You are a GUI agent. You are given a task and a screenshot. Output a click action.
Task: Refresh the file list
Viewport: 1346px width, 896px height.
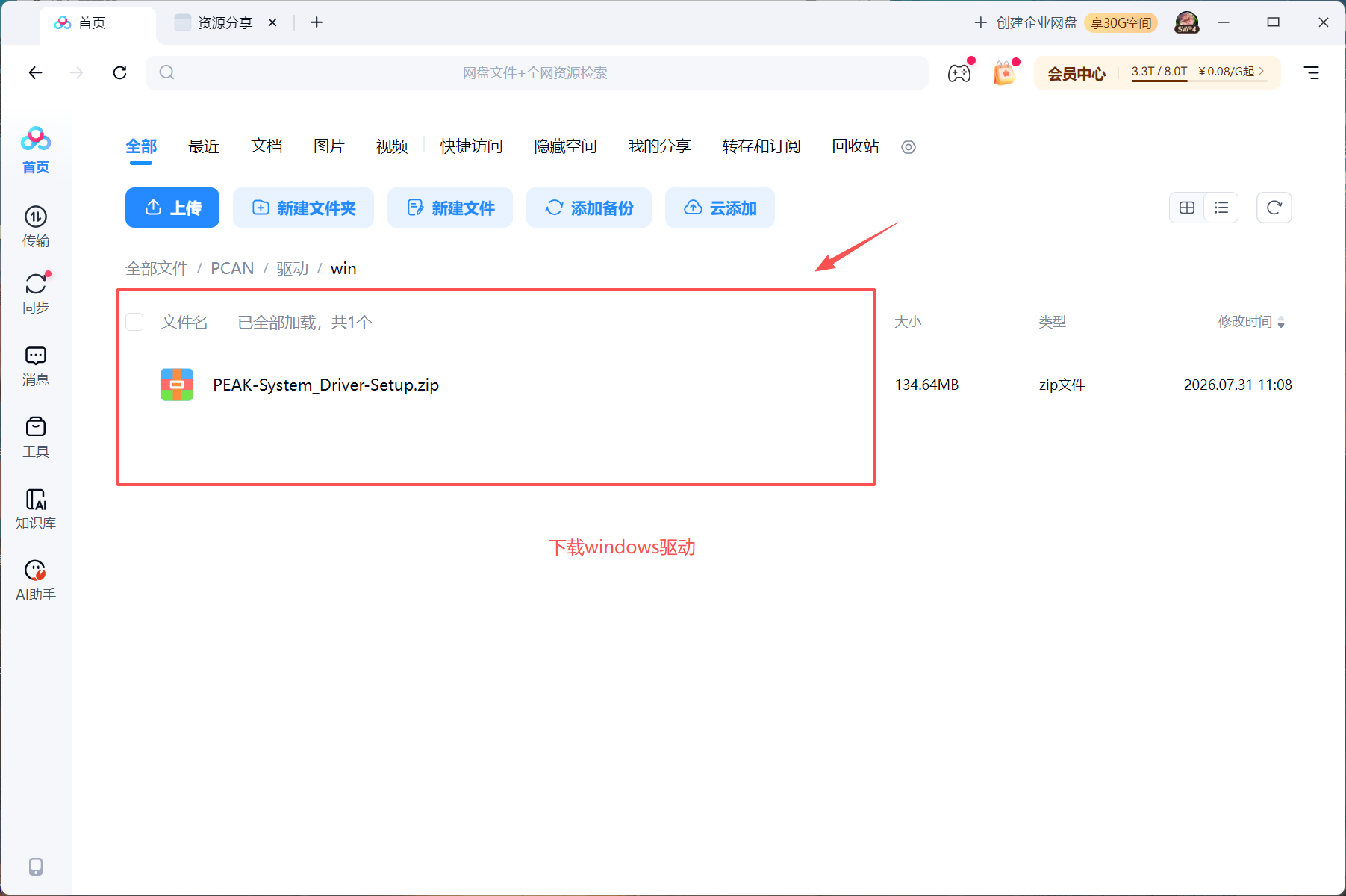(1274, 208)
